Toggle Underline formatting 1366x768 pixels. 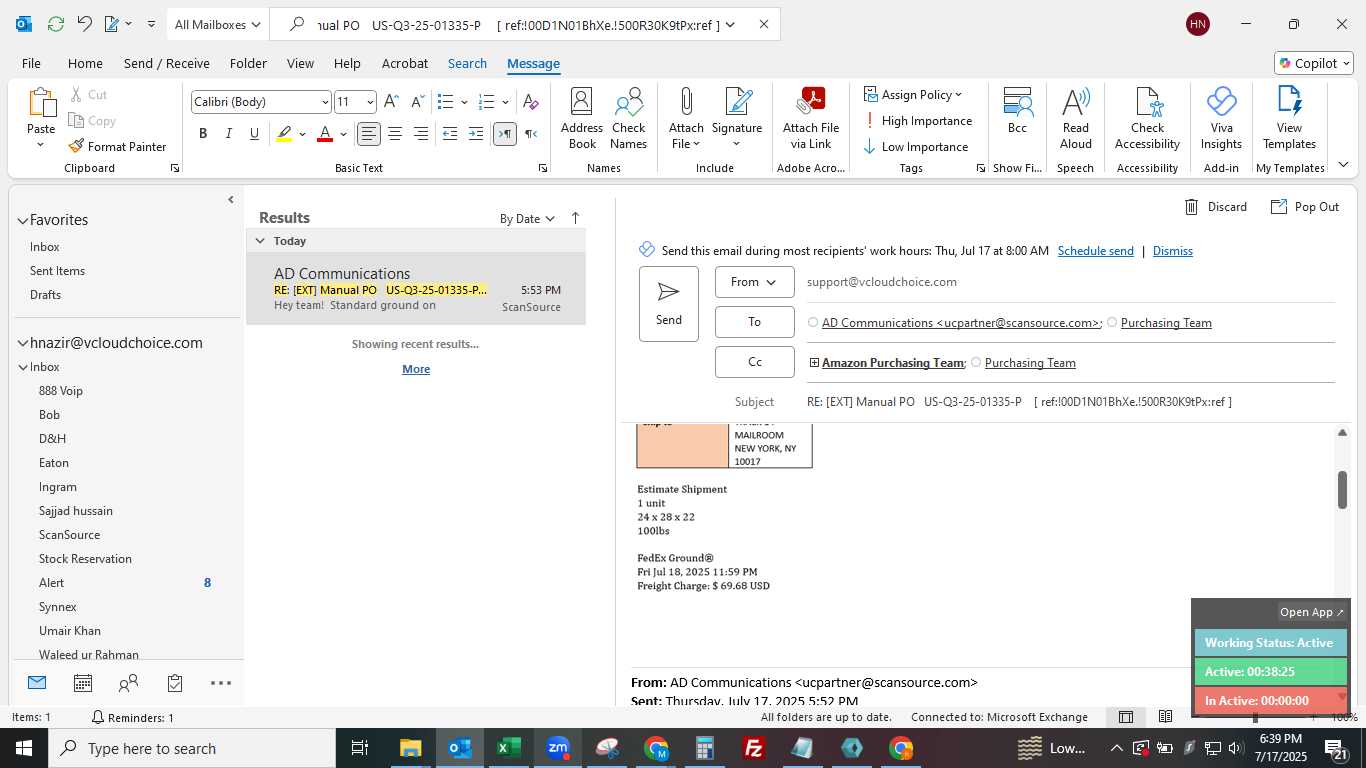point(254,133)
